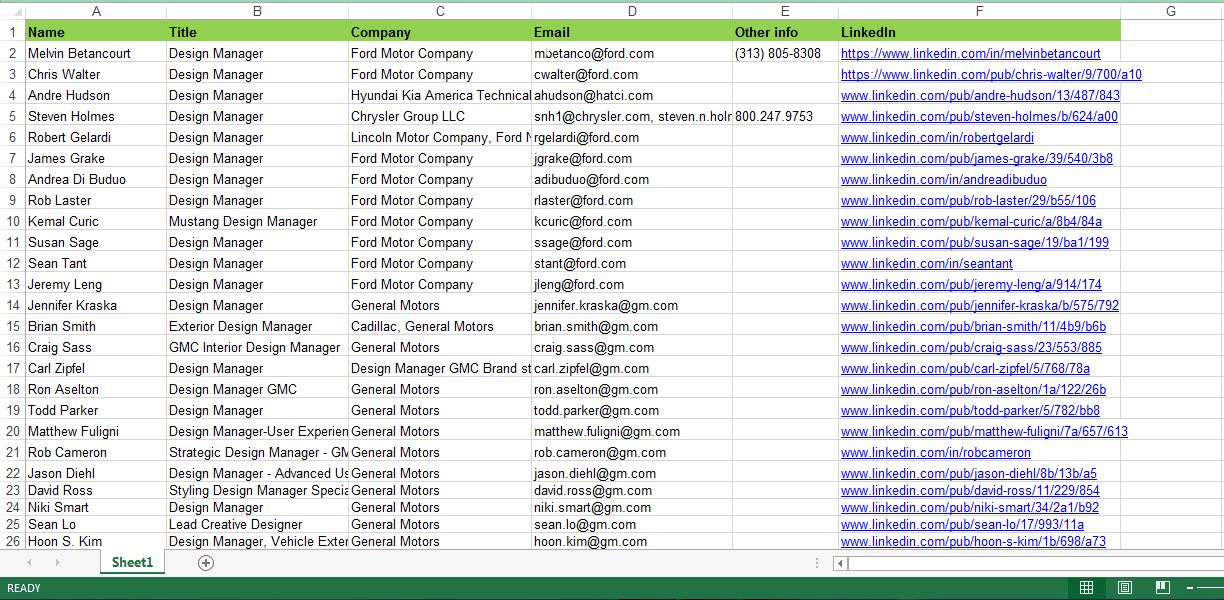Image resolution: width=1224 pixels, height=600 pixels.
Task: Select 'Mustang Design Manager' title cell
Action: click(257, 222)
